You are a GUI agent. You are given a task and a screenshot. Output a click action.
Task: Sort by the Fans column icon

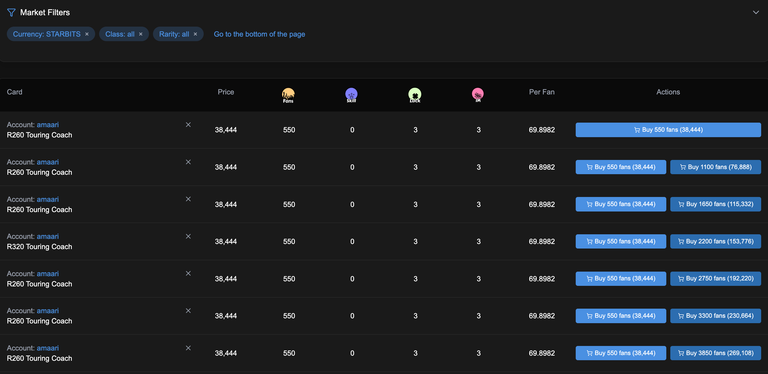(x=288, y=95)
